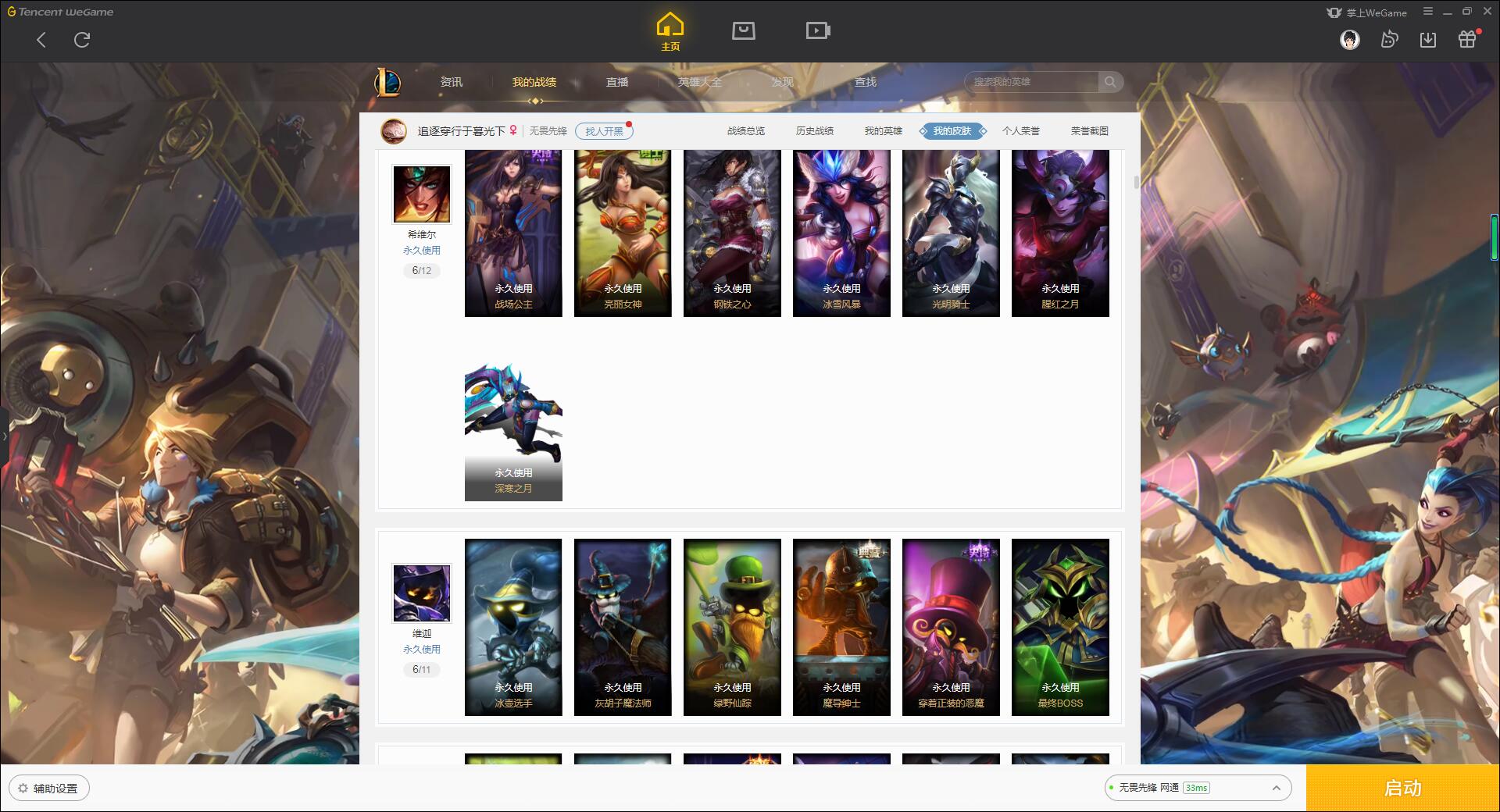1500x812 pixels.
Task: Click the Tencent WeGame title logo
Action: (x=61, y=12)
